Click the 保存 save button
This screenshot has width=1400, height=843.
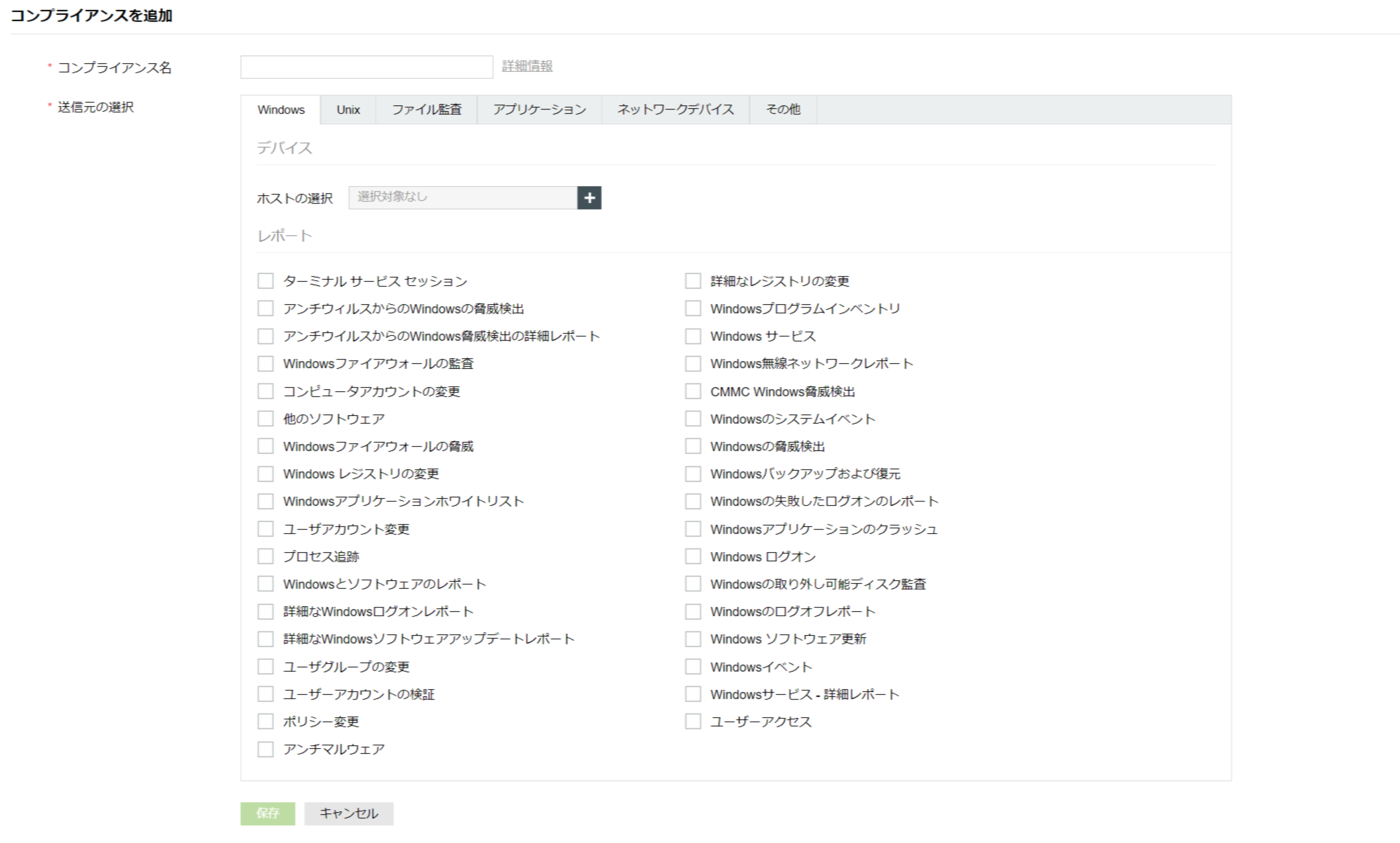pyautogui.click(x=268, y=813)
